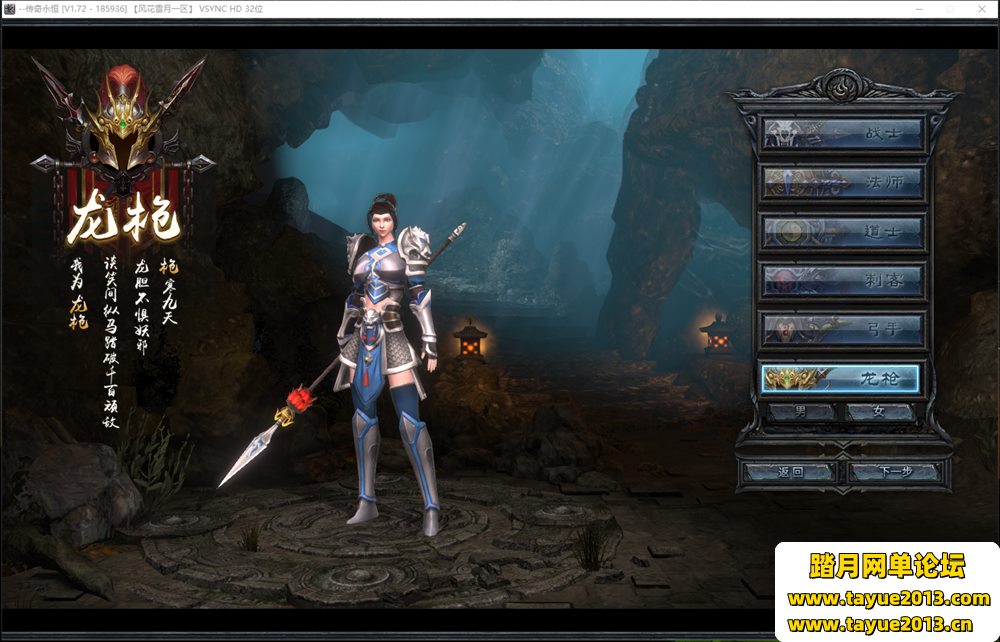
Task: Choose the 弓手 class
Action: (x=842, y=330)
